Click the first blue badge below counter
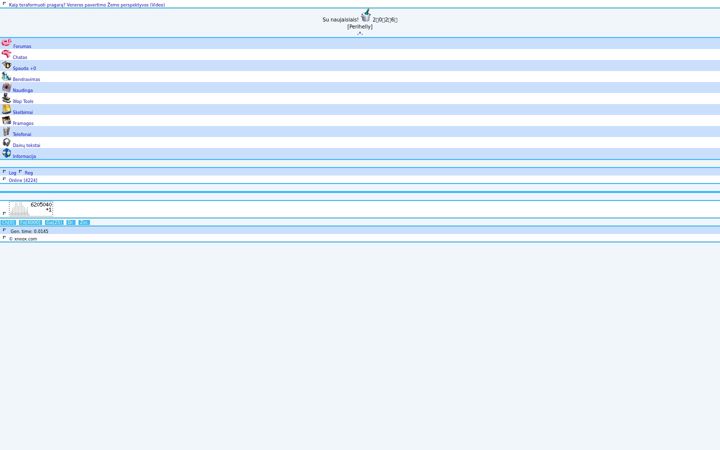This screenshot has width=720, height=450. (8, 222)
